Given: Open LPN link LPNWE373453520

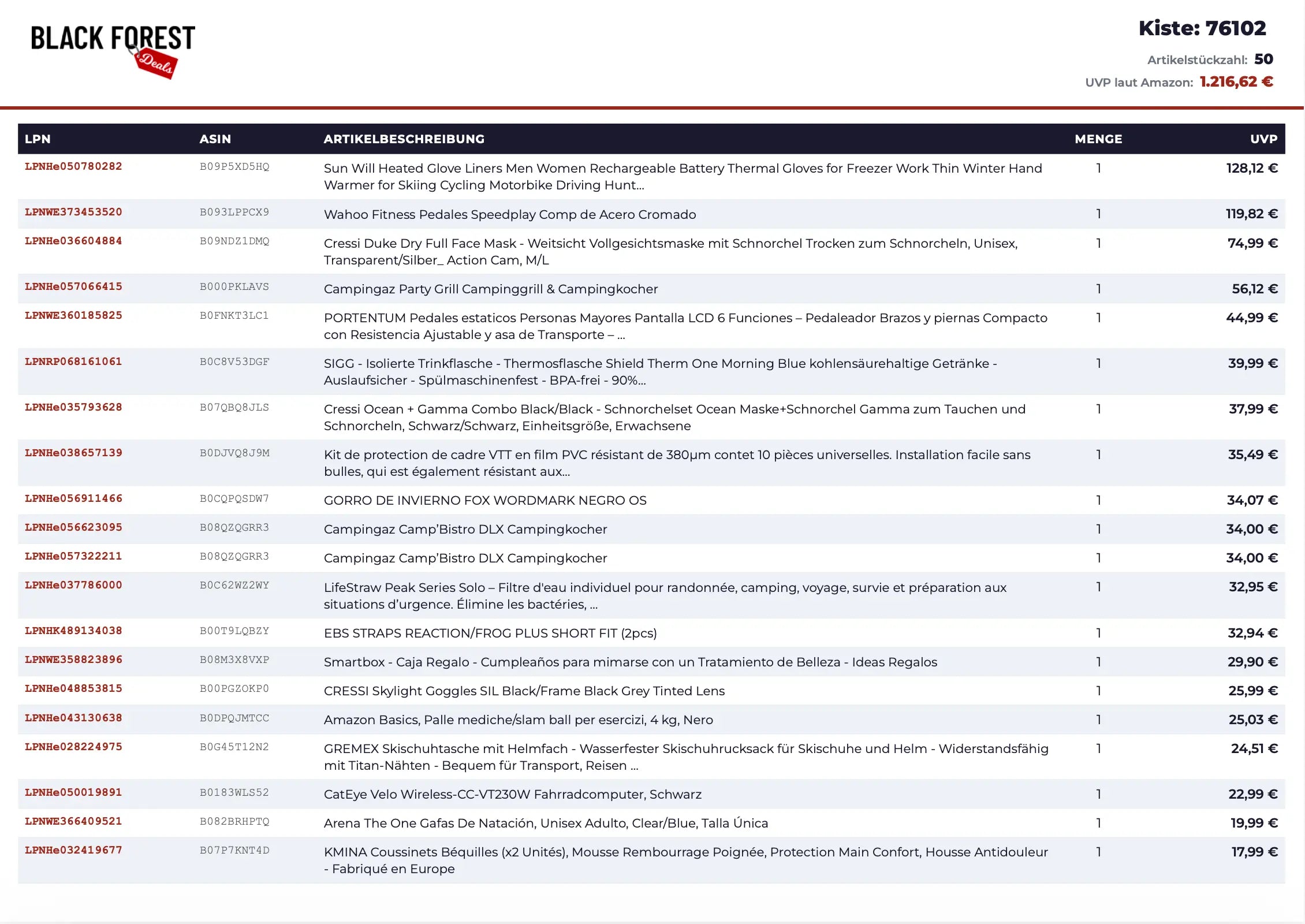Looking at the screenshot, I should [x=73, y=212].
